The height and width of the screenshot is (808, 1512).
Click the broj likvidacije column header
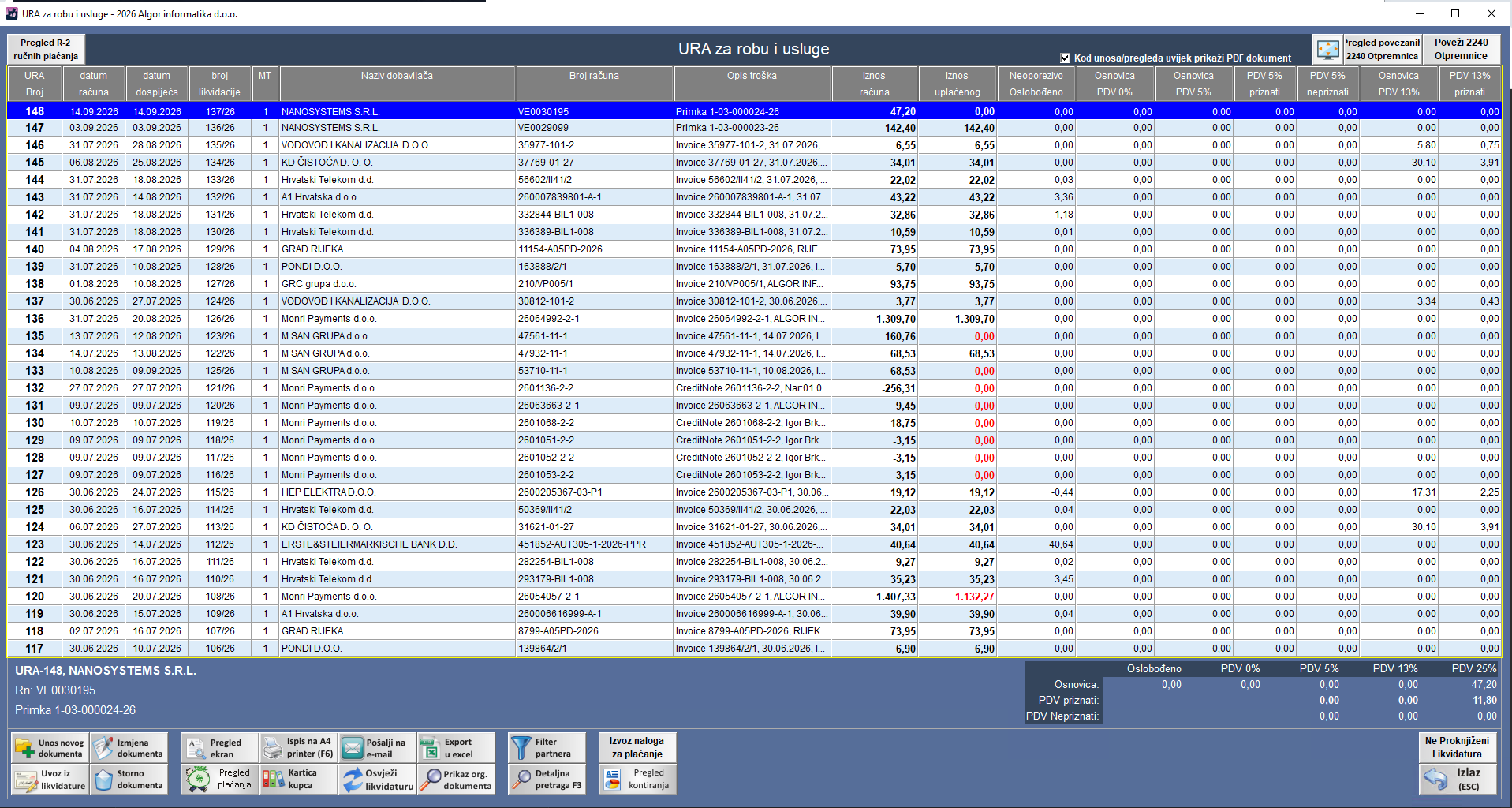point(219,84)
